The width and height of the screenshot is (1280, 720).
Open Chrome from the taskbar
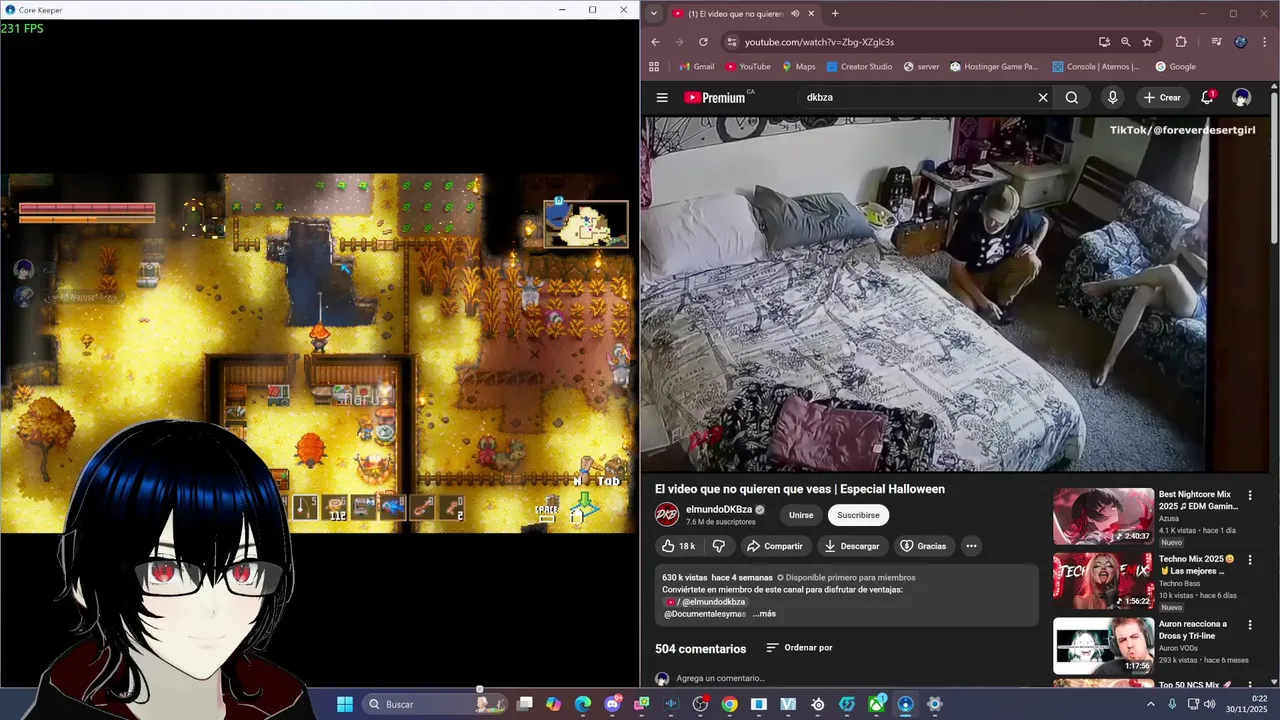(x=729, y=704)
